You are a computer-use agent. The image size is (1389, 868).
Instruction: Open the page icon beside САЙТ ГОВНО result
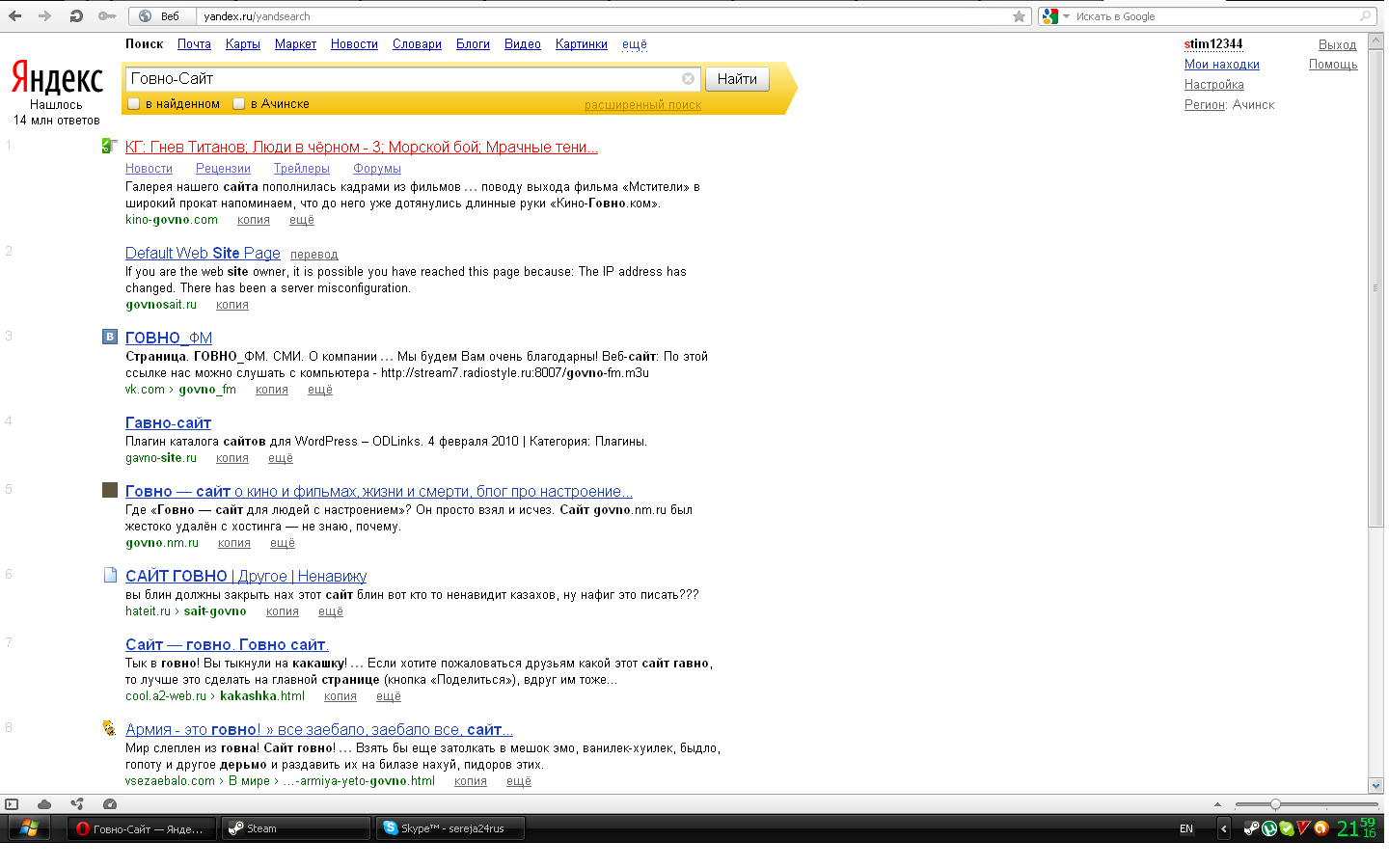tap(110, 575)
